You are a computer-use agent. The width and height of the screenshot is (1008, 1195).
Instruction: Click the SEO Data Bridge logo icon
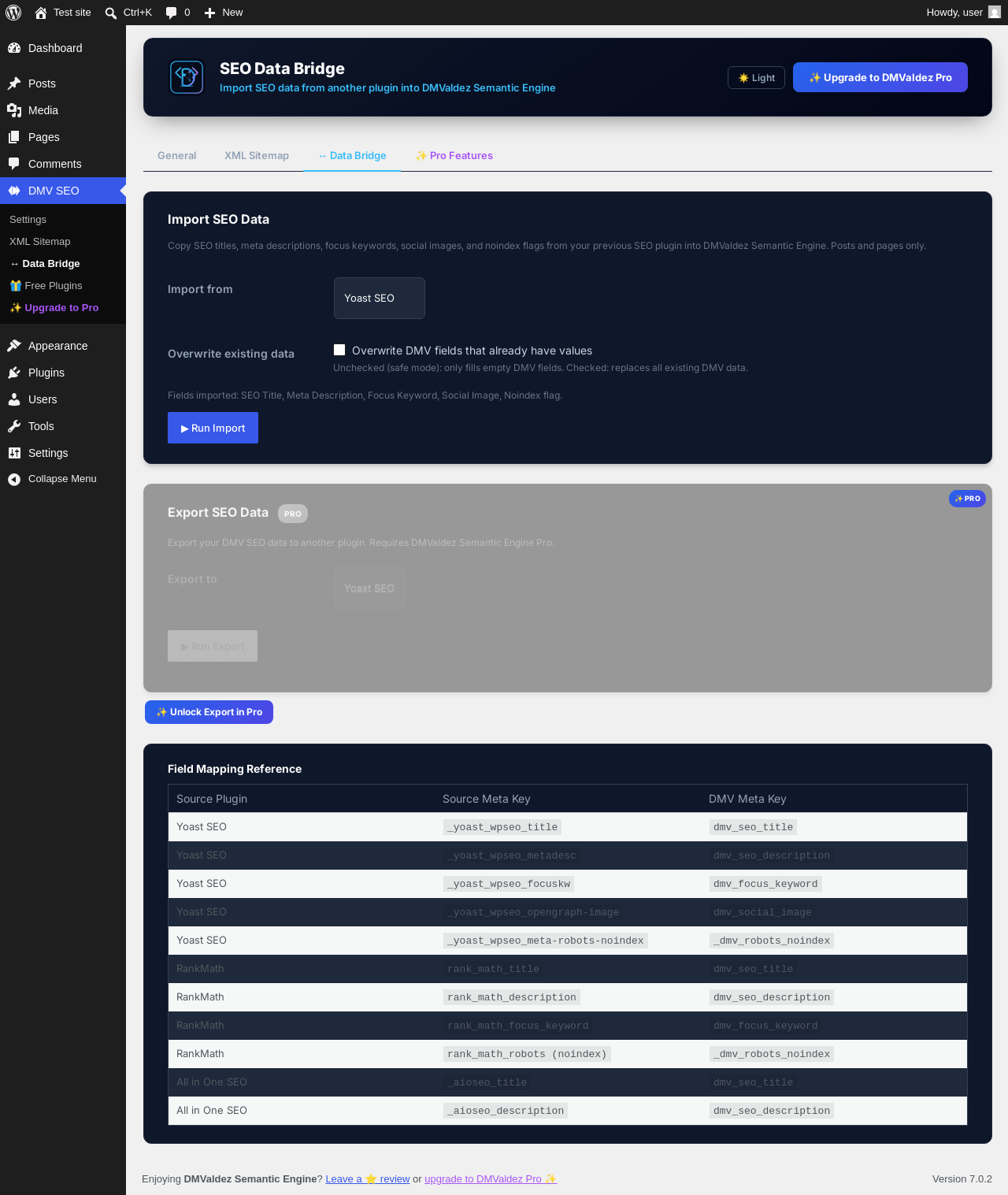coord(187,77)
